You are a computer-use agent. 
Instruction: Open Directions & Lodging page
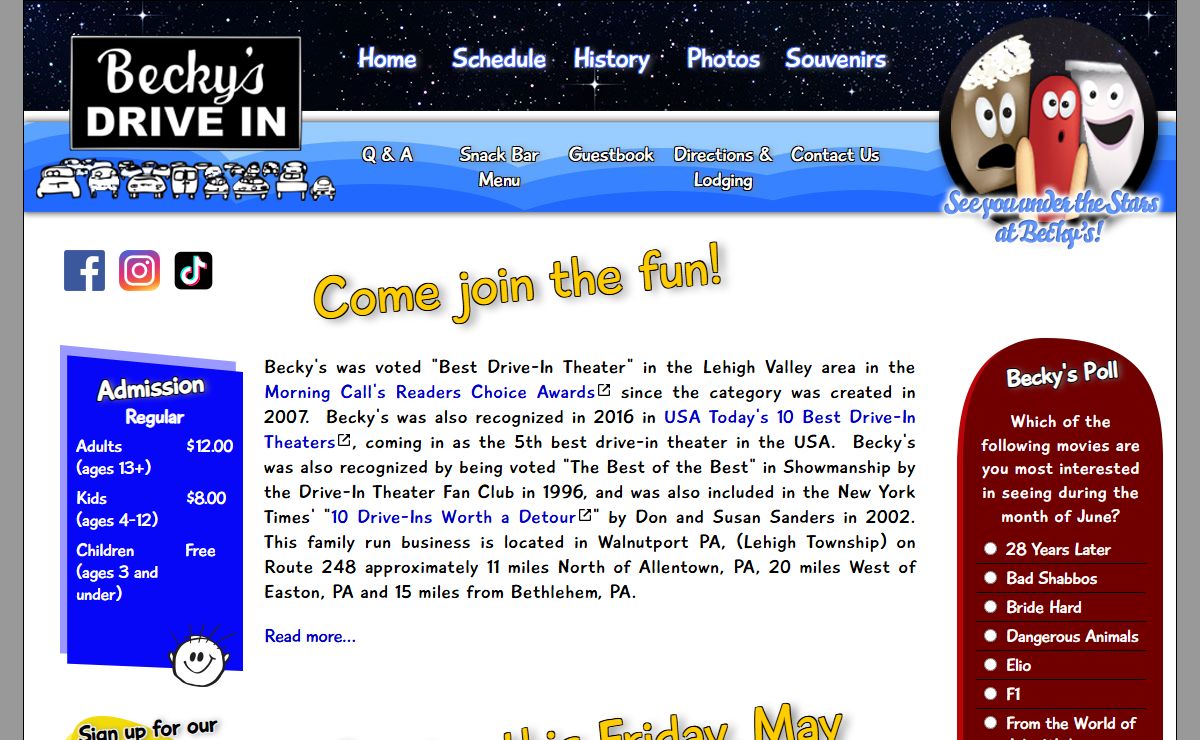pyautogui.click(x=723, y=167)
